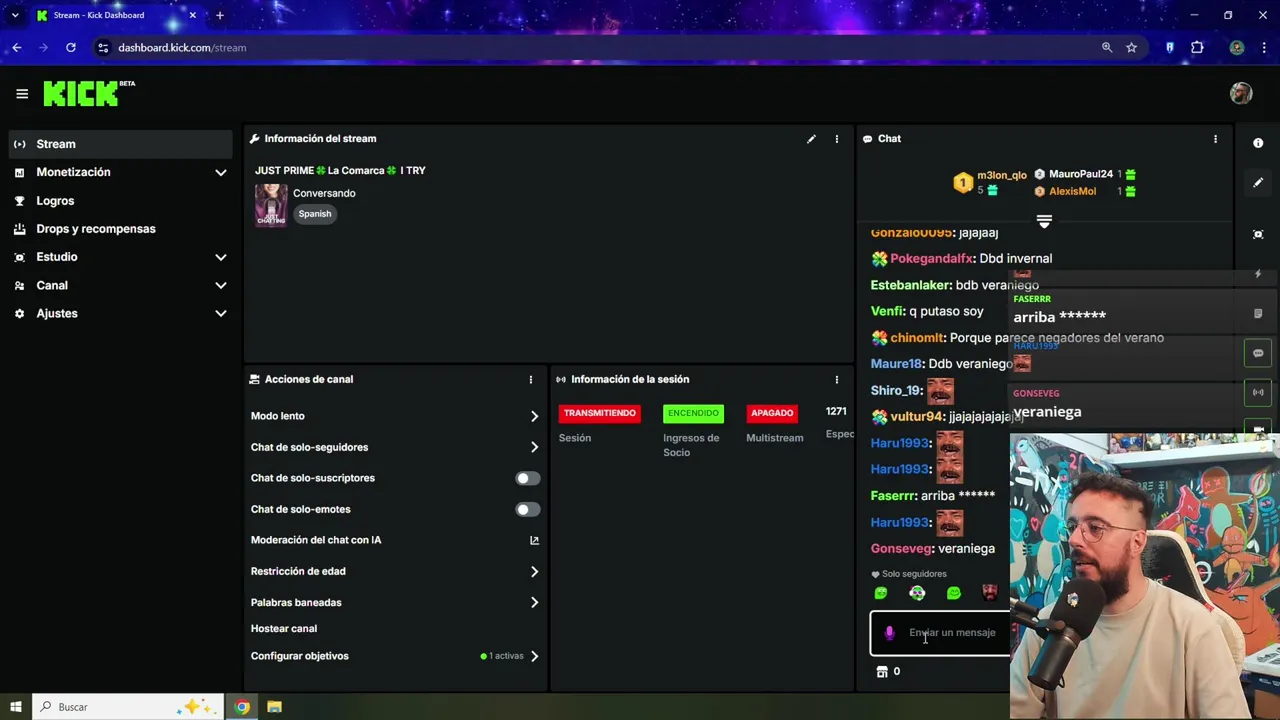Open the user profile avatar at top right

1241,93
